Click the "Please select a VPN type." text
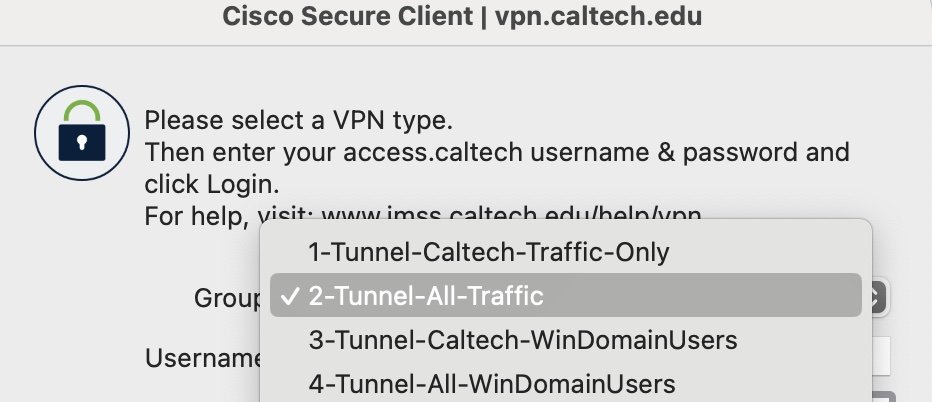932x402 pixels. tap(299, 122)
